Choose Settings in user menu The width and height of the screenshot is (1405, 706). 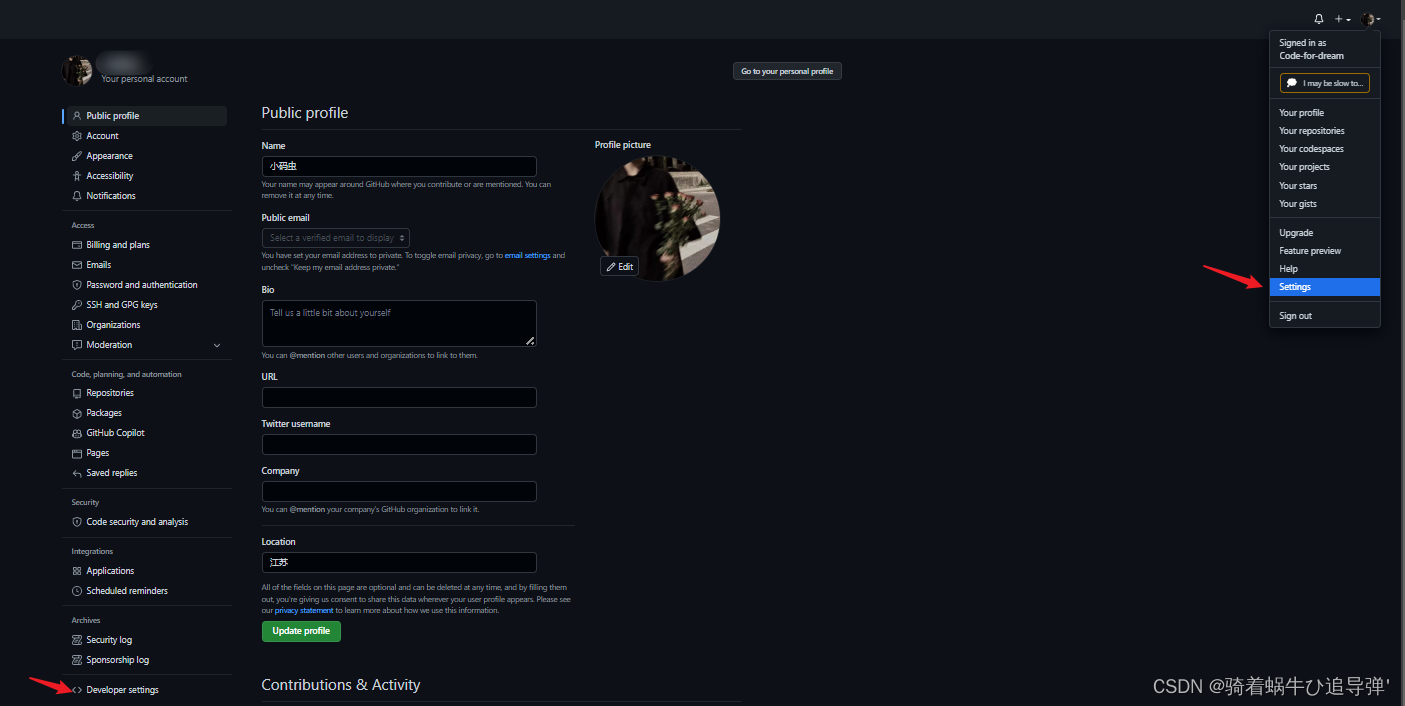click(x=1325, y=287)
